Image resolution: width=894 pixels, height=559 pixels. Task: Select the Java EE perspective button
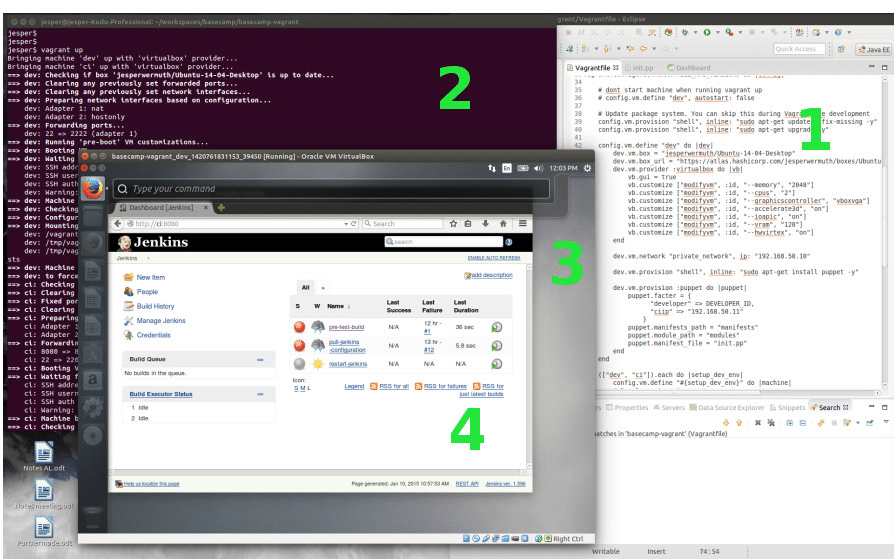tap(874, 50)
